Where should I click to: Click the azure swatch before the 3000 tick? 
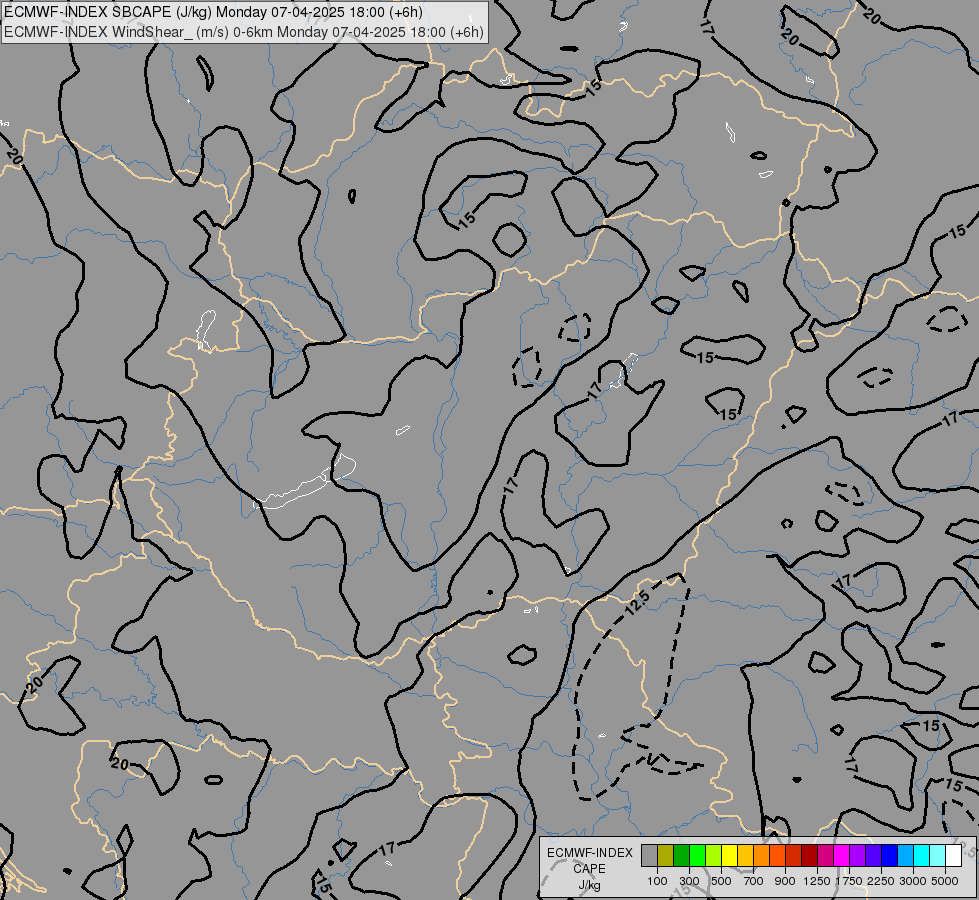pyautogui.click(x=905, y=855)
